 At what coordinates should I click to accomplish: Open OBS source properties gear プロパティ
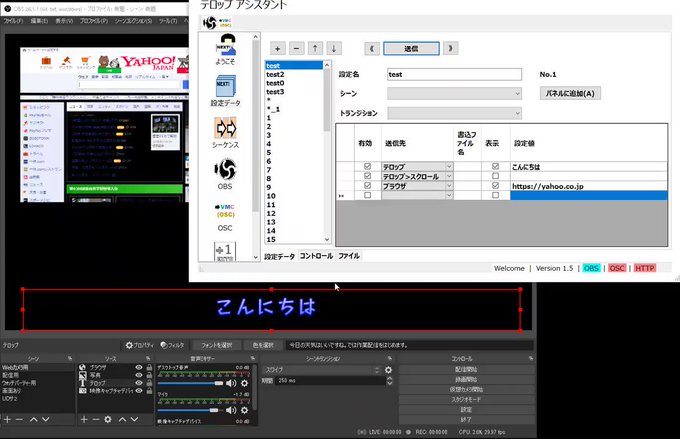click(139, 345)
